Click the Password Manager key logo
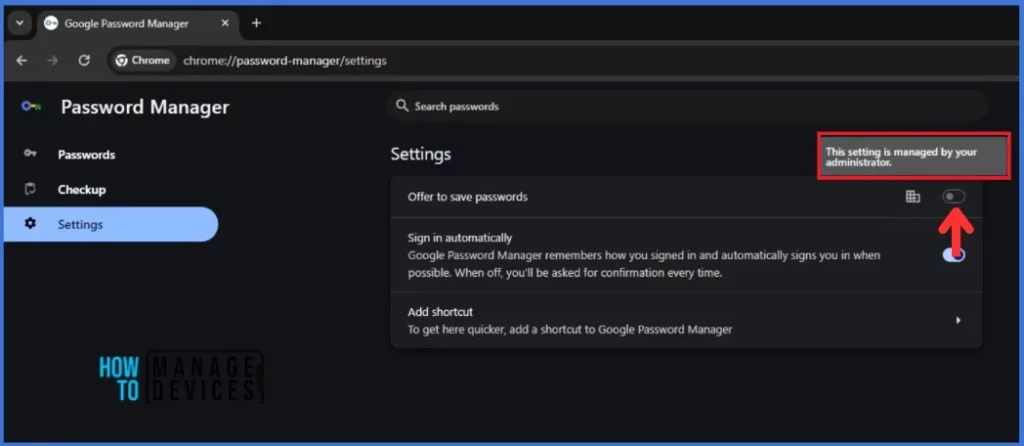1024x446 pixels. [x=31, y=106]
